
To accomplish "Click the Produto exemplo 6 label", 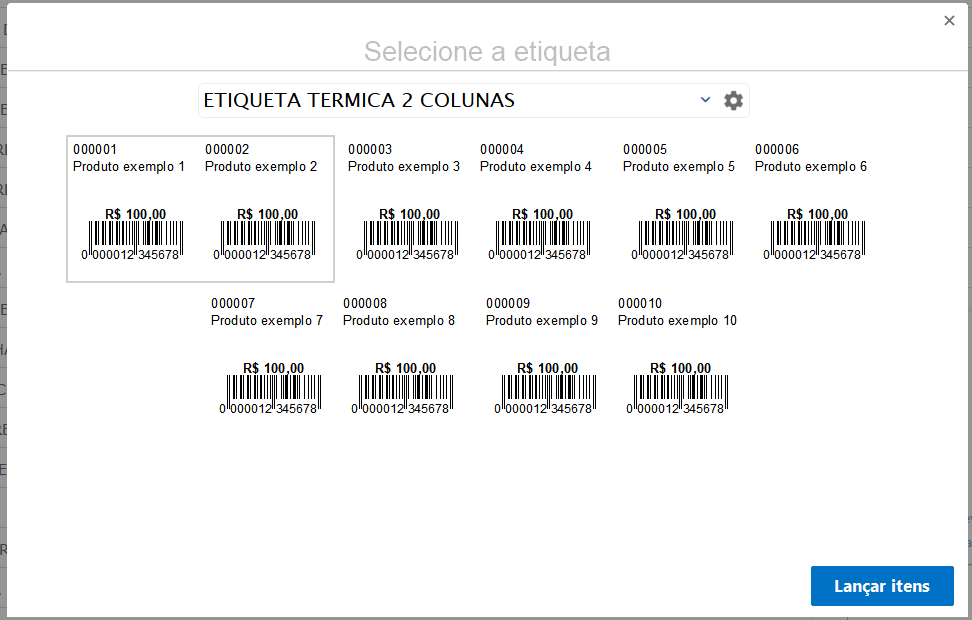I will point(811,167).
